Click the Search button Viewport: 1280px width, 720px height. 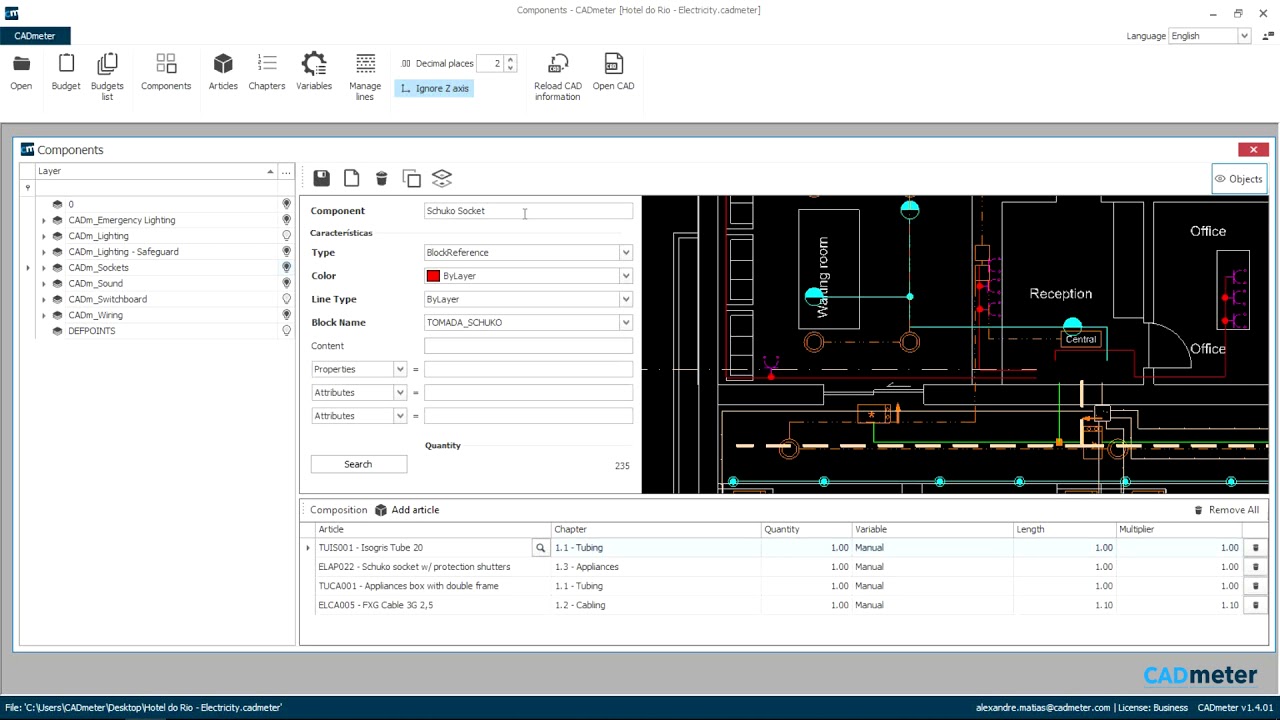358,464
